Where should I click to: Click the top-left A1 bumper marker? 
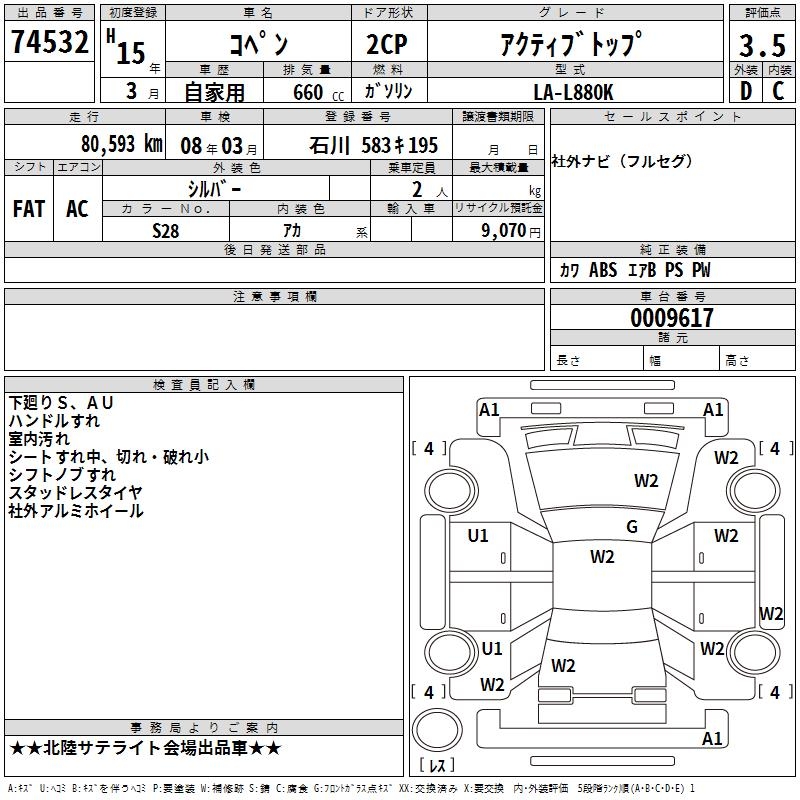point(489,409)
